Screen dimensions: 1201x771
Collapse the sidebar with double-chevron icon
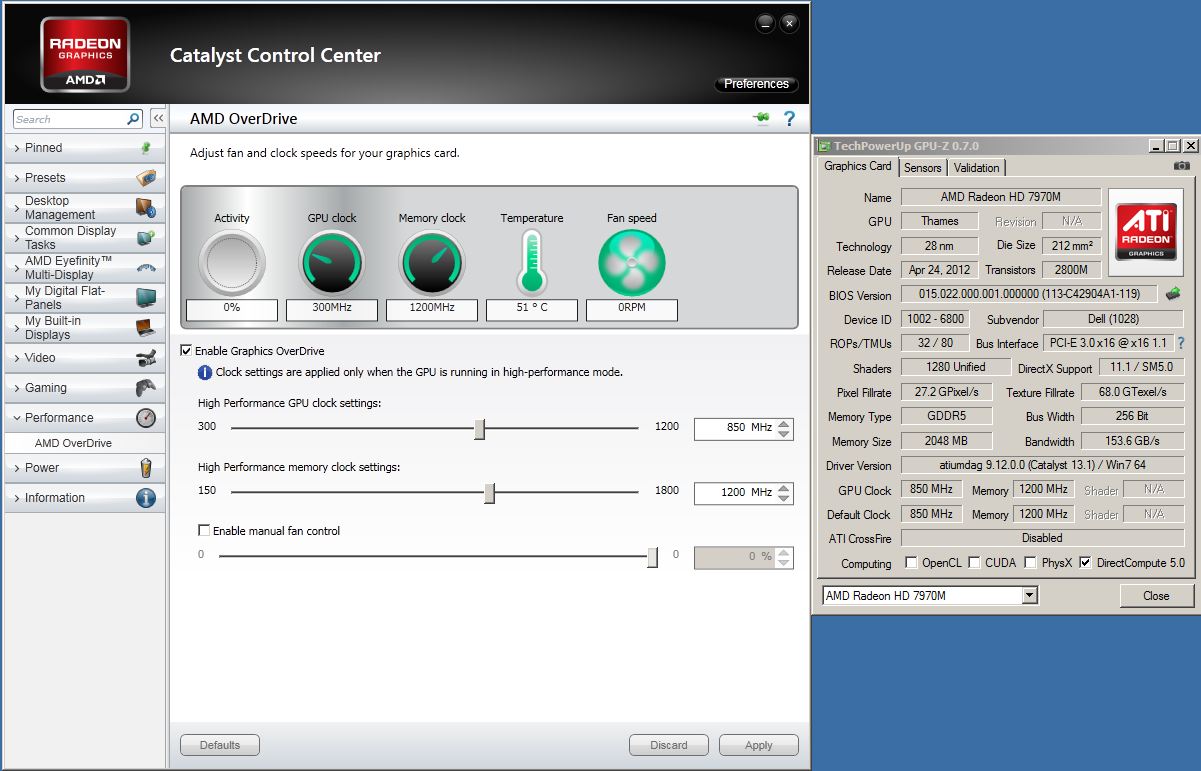point(158,119)
